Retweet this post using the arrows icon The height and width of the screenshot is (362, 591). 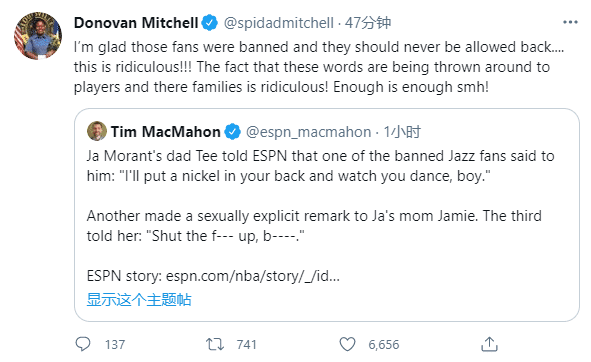(215, 344)
